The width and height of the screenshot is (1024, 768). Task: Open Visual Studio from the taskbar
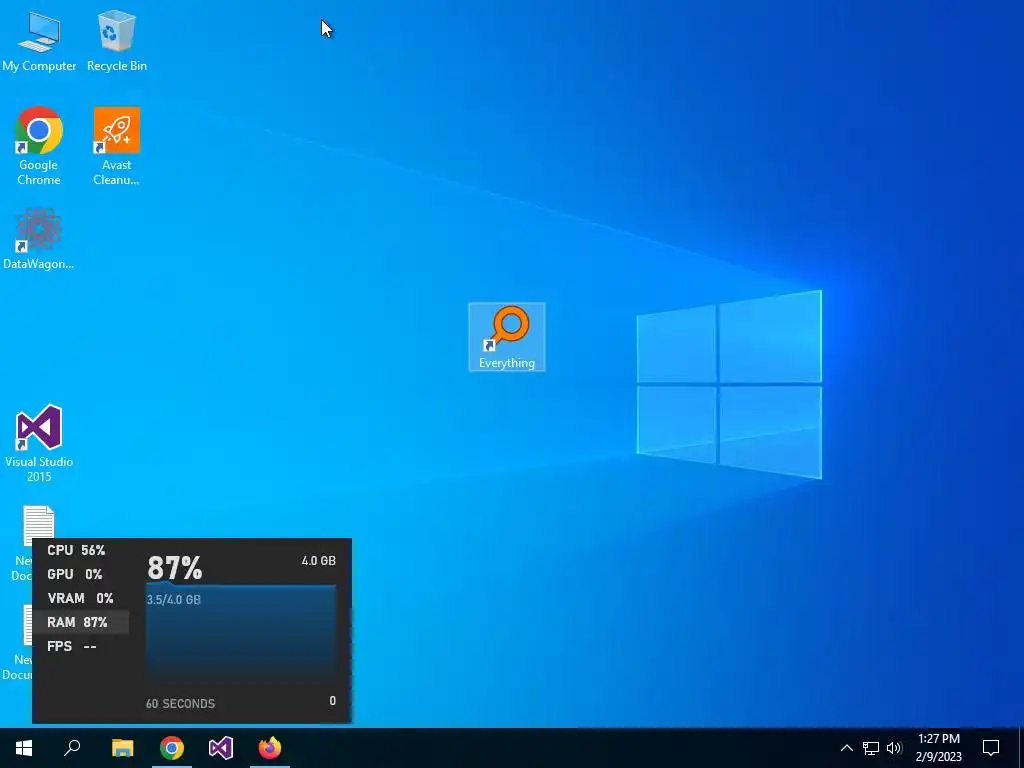click(x=221, y=748)
